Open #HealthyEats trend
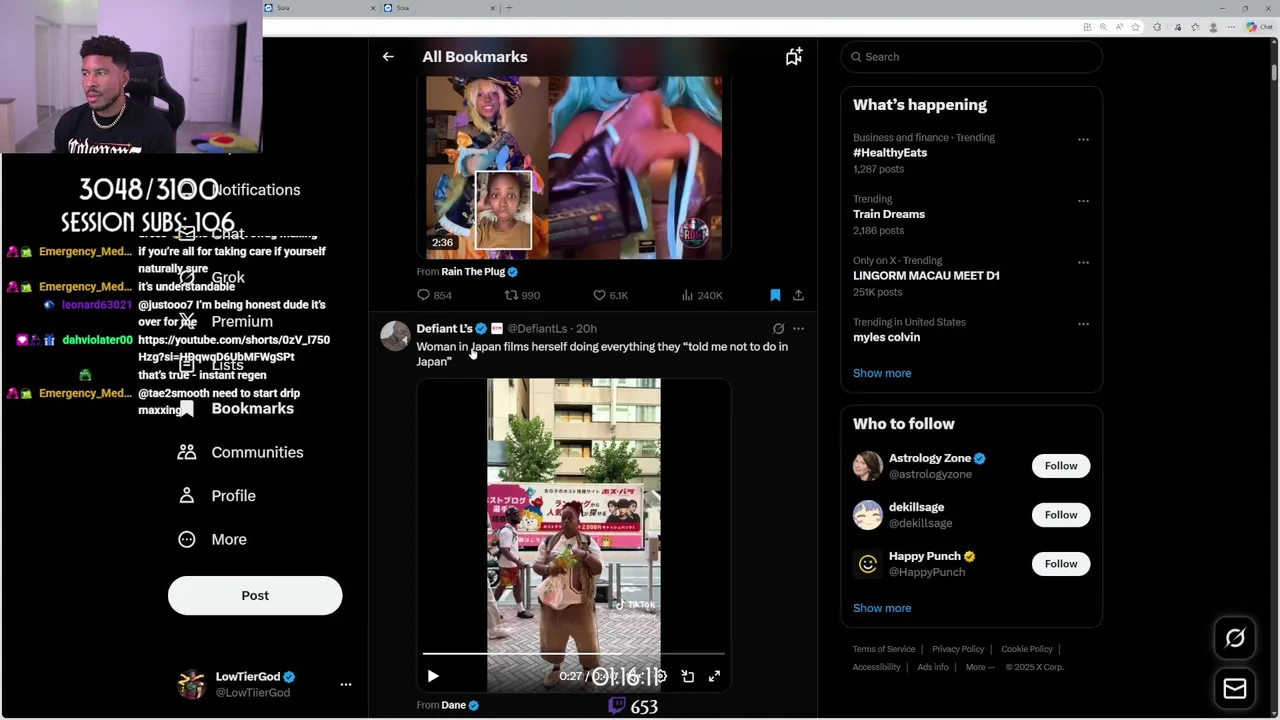 [x=890, y=153]
